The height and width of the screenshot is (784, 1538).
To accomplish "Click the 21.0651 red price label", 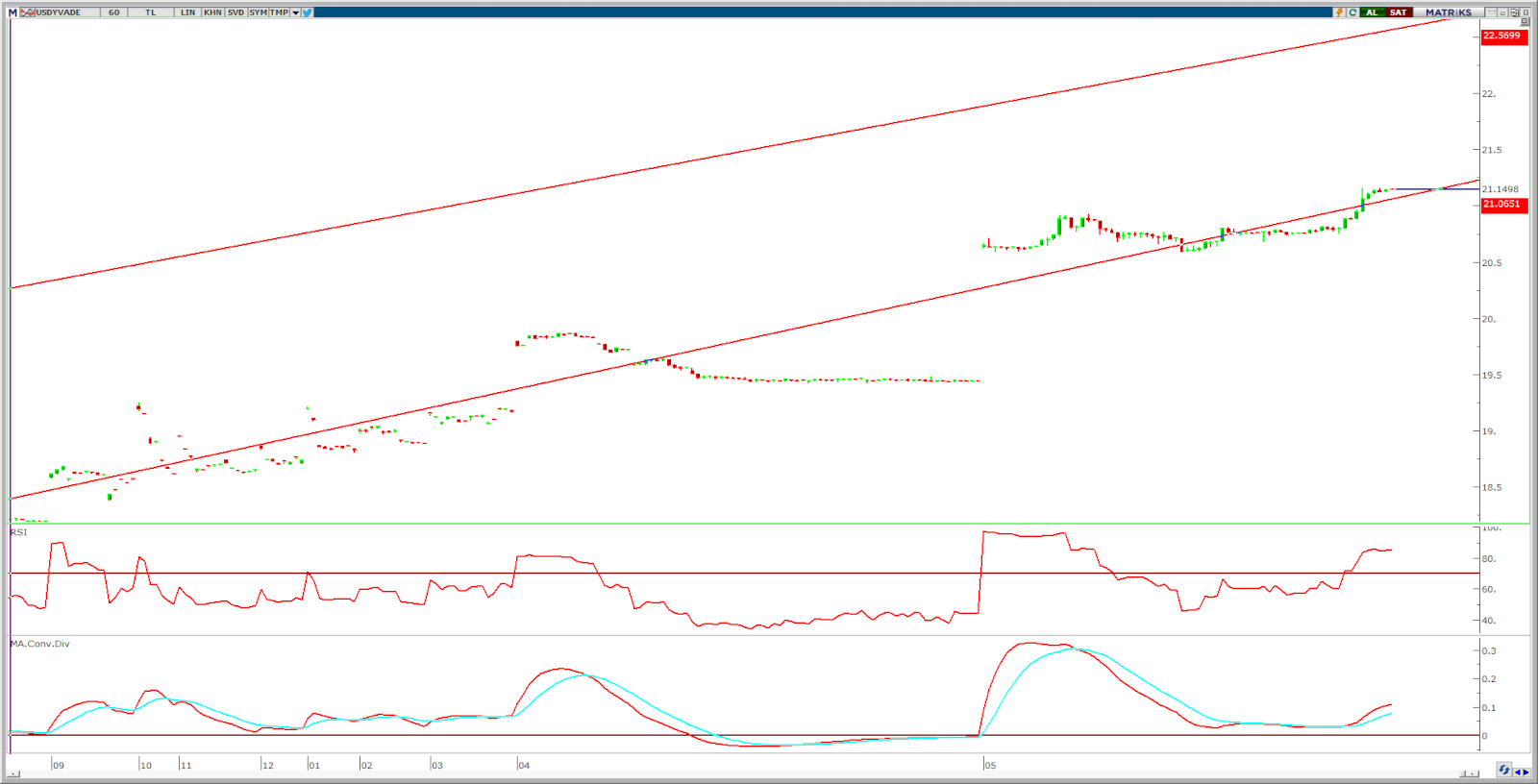I will pos(1504,205).
